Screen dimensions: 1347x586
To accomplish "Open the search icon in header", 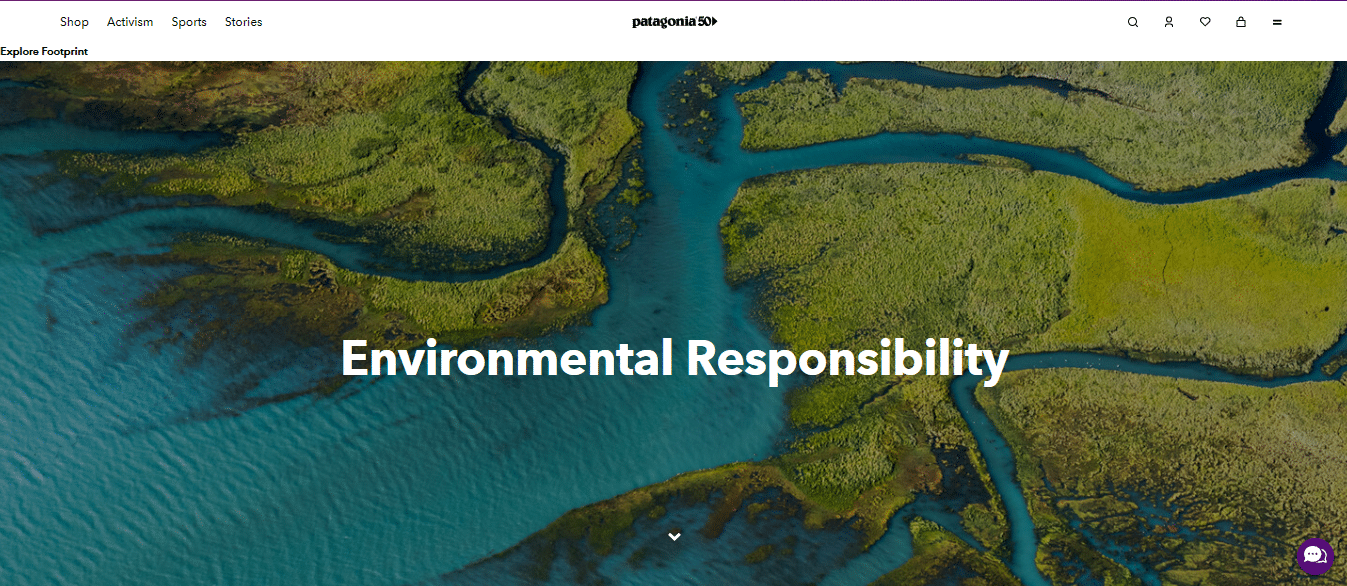I will click(1133, 22).
